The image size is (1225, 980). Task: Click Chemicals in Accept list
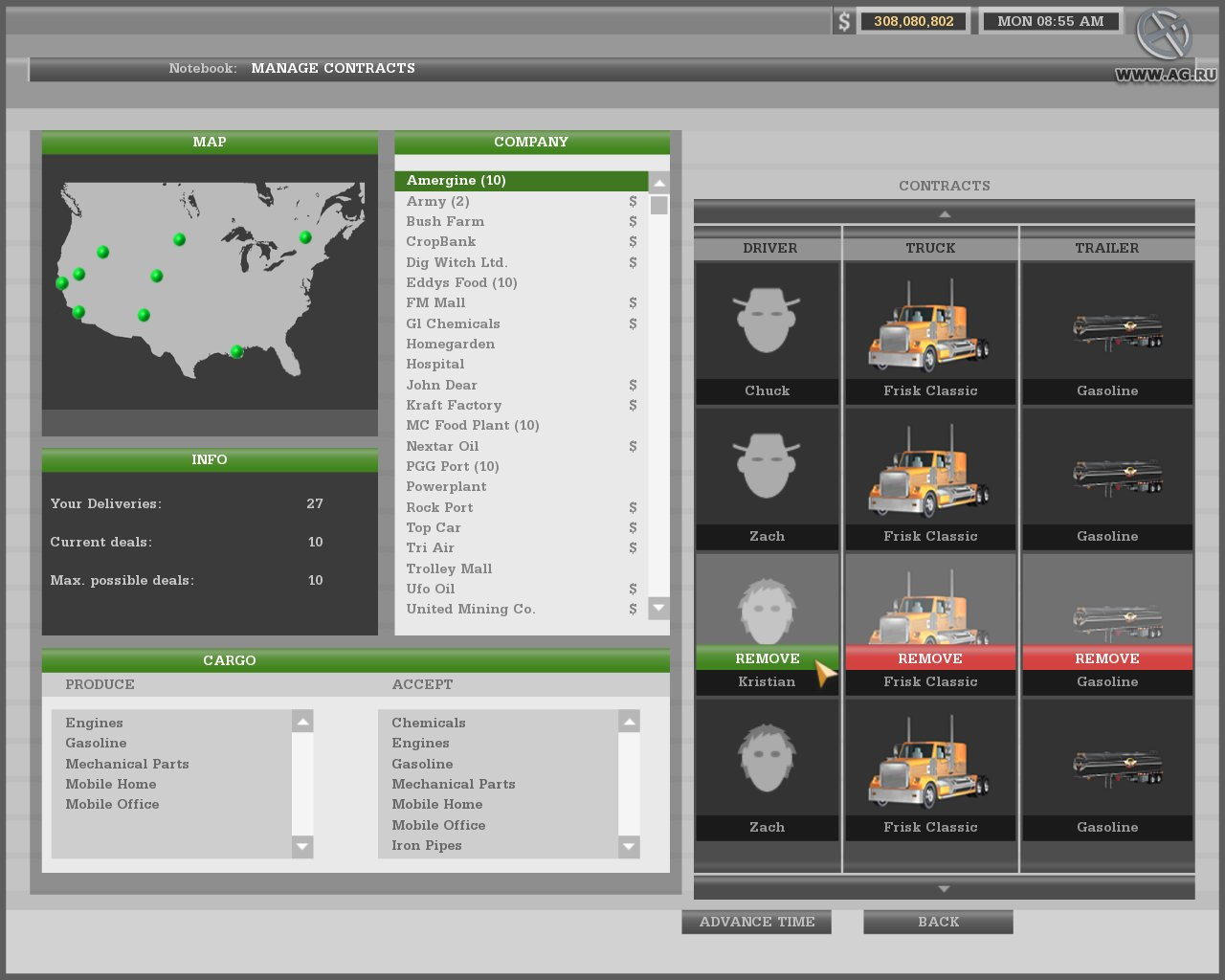pos(429,723)
